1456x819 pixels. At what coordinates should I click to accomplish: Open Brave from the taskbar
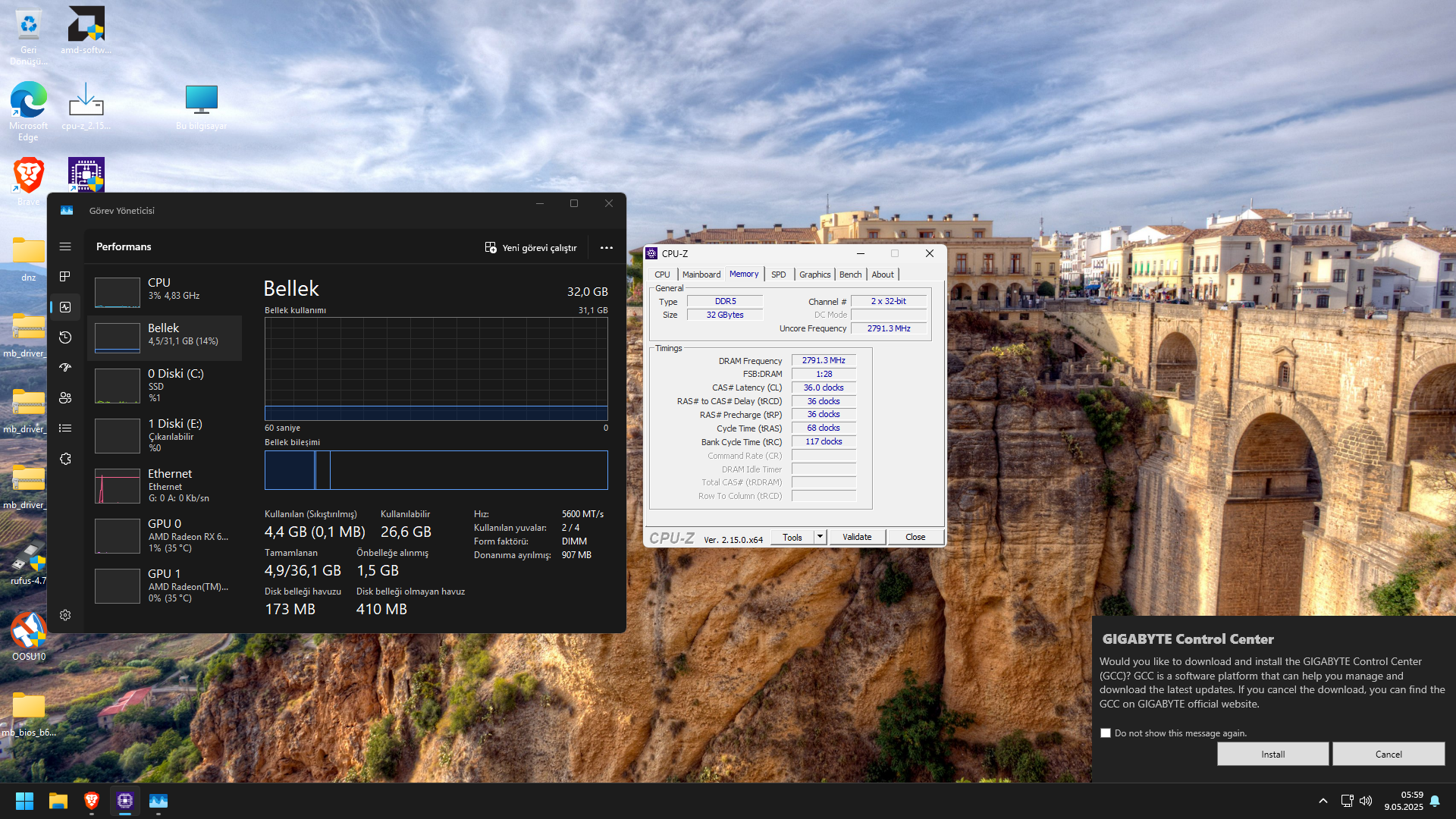coord(92,801)
